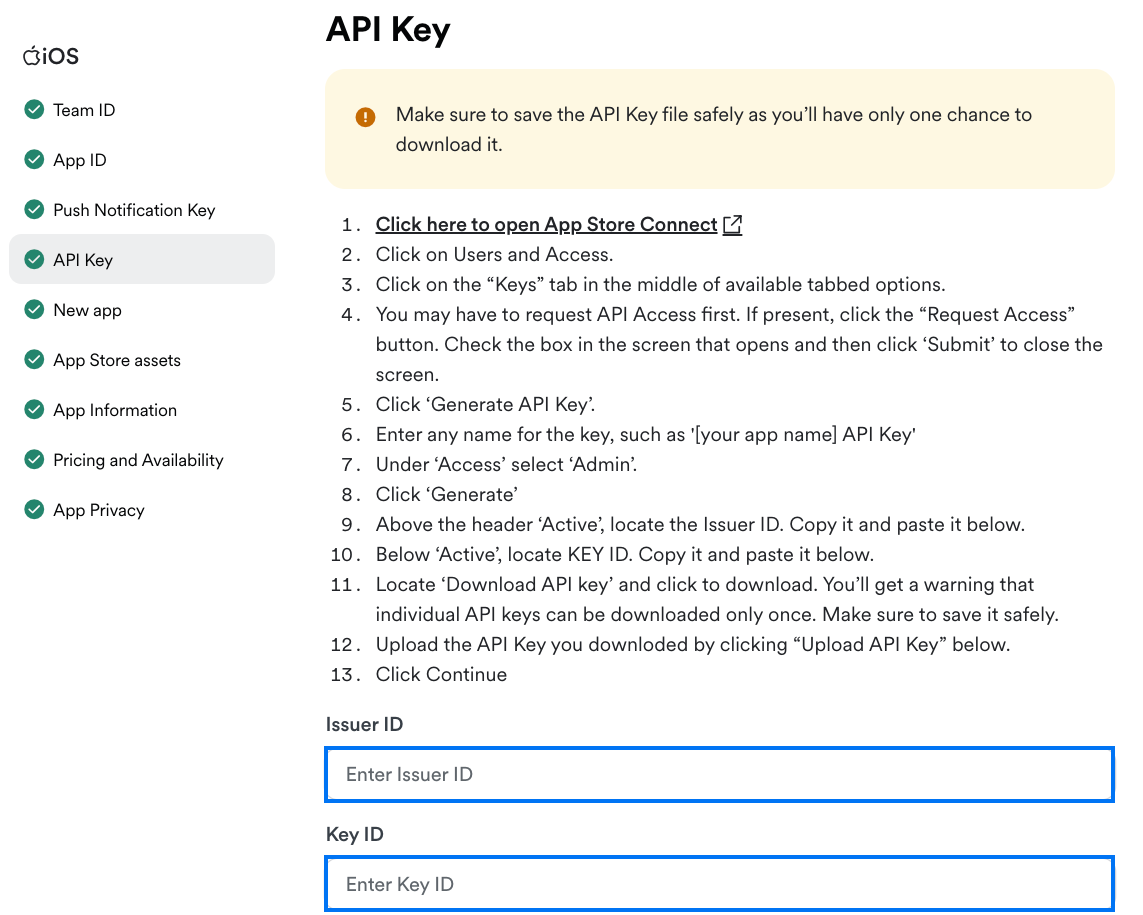Click the external link icon after App Store Connect

pos(732,224)
